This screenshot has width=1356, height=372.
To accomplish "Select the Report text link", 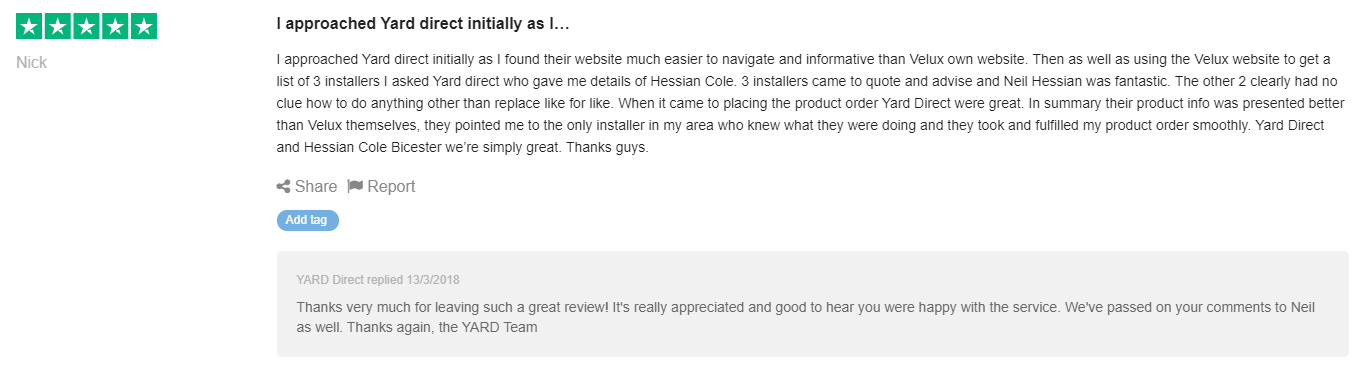I will point(391,186).
